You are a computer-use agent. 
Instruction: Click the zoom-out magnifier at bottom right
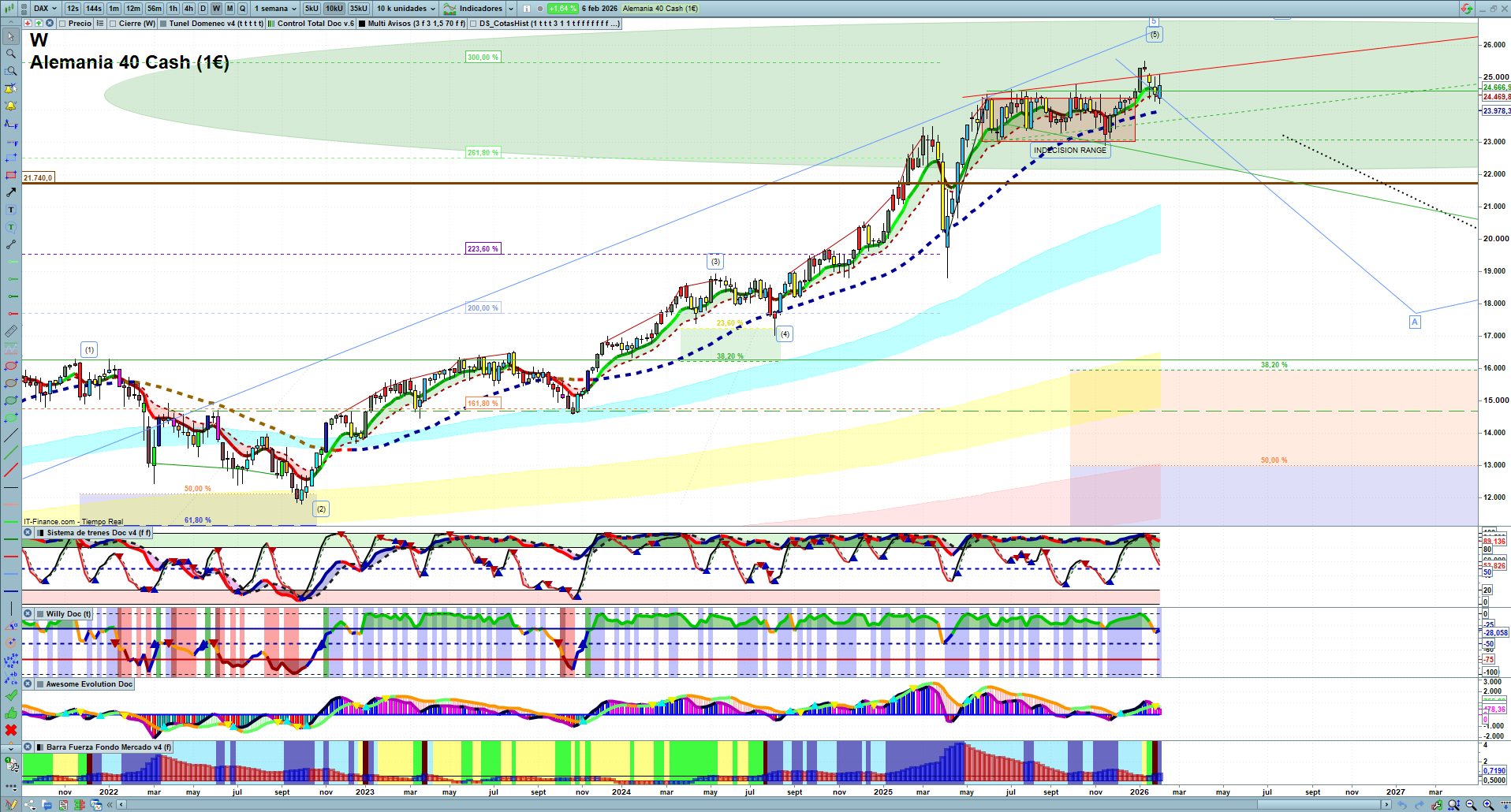(1471, 805)
